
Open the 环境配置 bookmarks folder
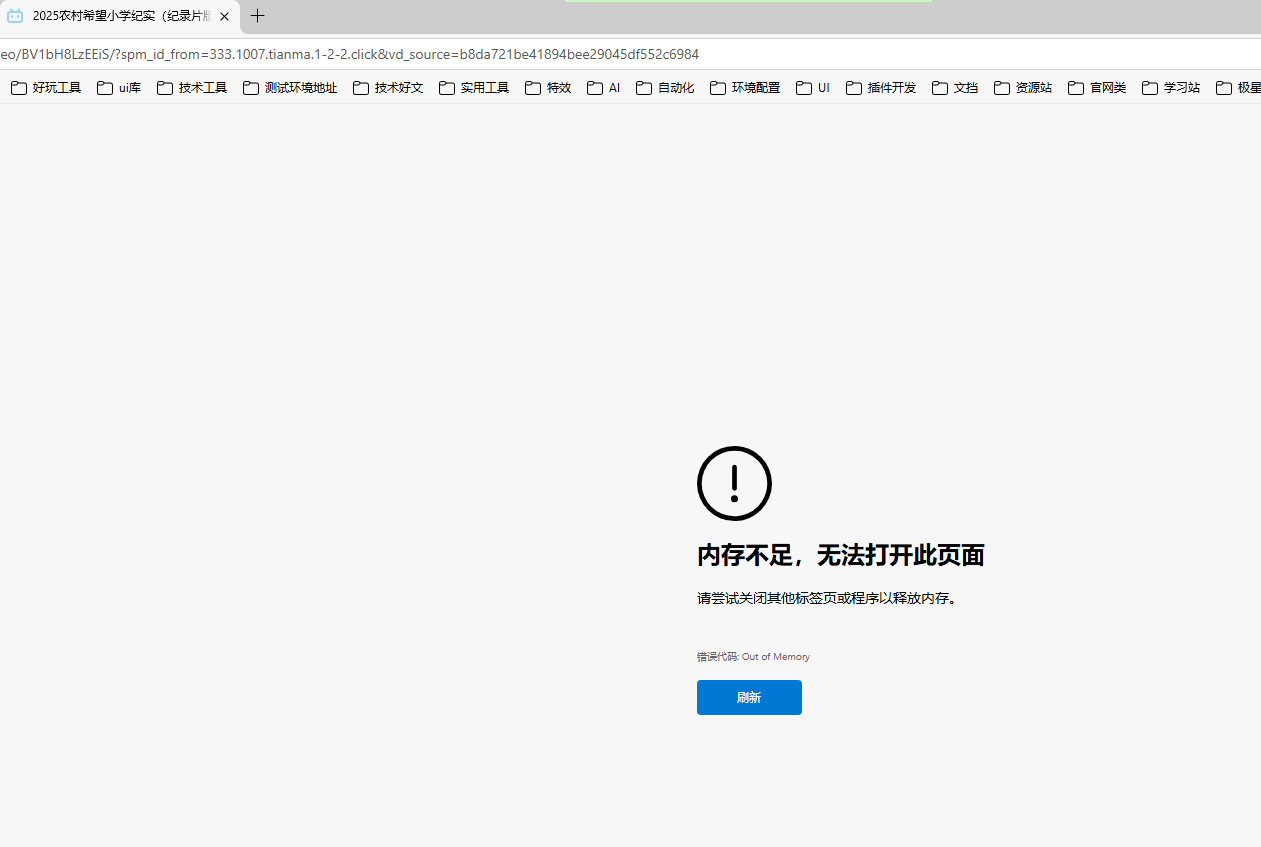(745, 88)
